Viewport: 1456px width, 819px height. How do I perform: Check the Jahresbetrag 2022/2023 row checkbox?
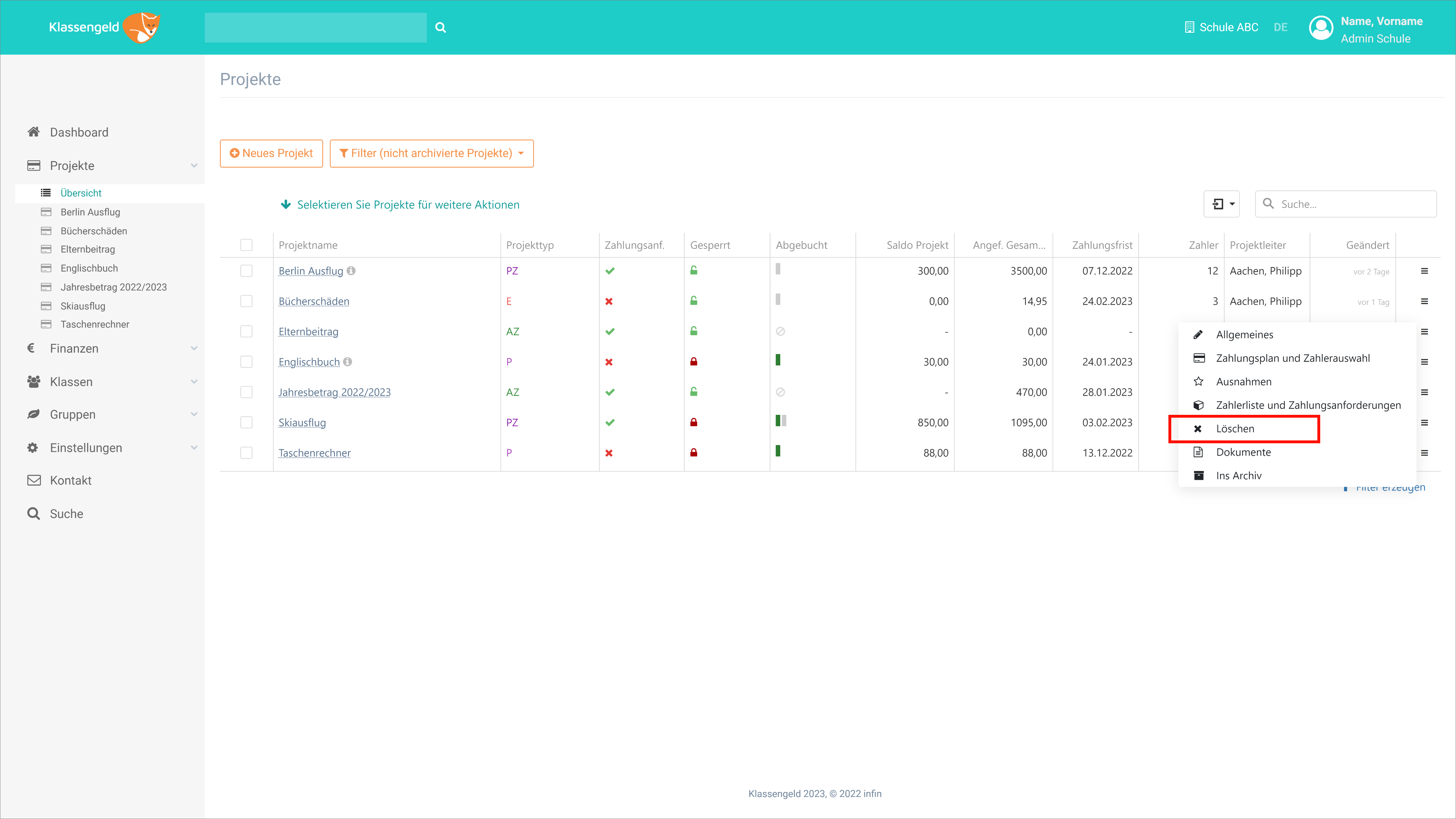(246, 392)
